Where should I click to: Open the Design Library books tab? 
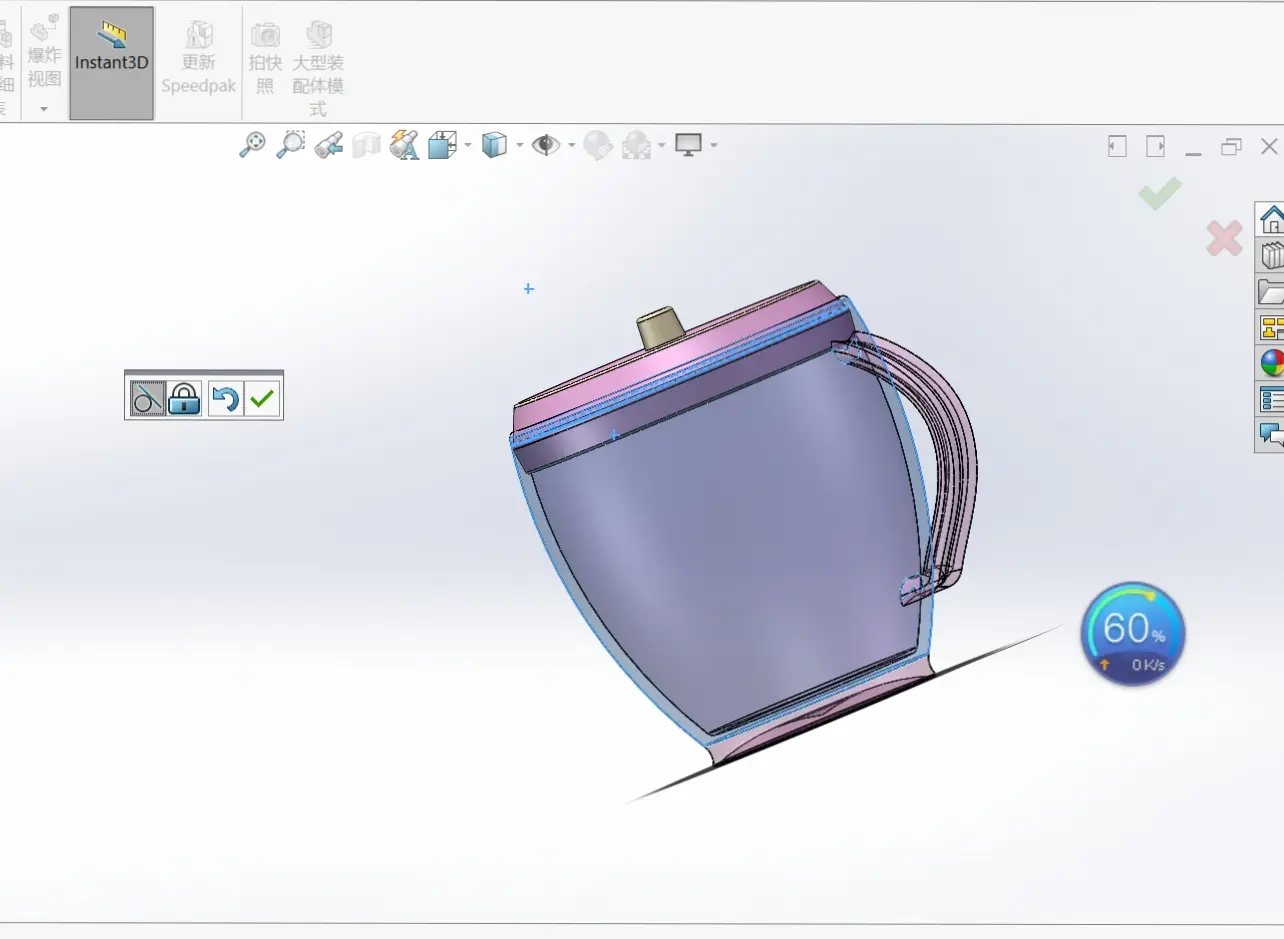[1271, 255]
